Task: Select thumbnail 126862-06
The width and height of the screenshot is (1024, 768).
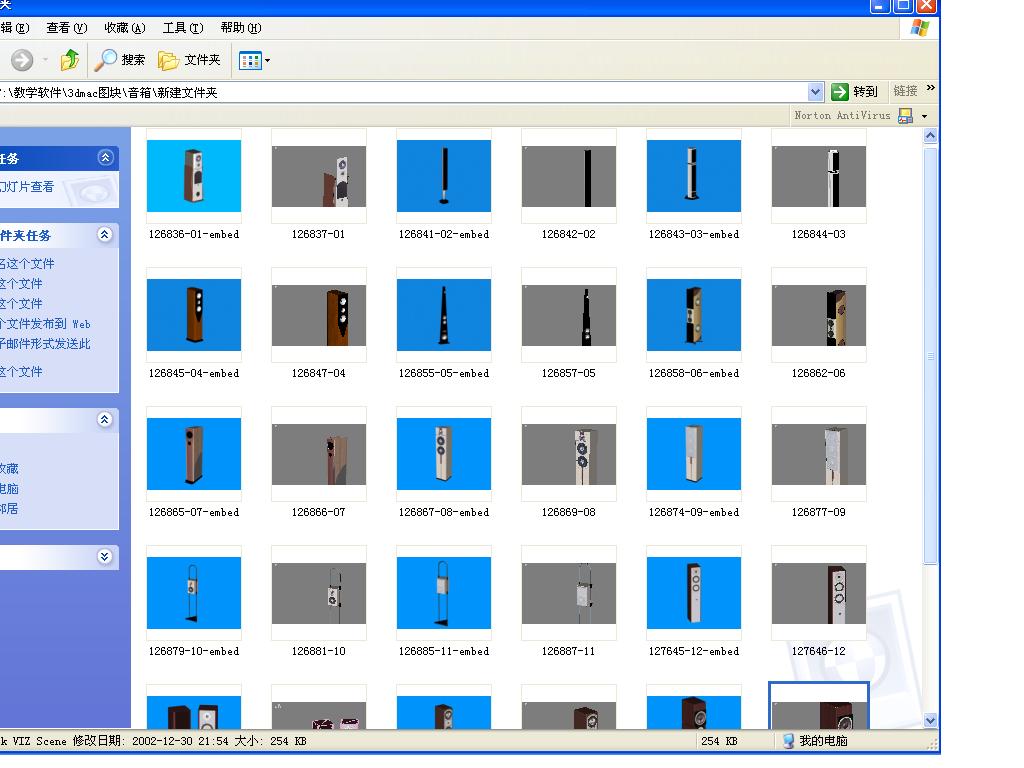Action: pos(819,315)
